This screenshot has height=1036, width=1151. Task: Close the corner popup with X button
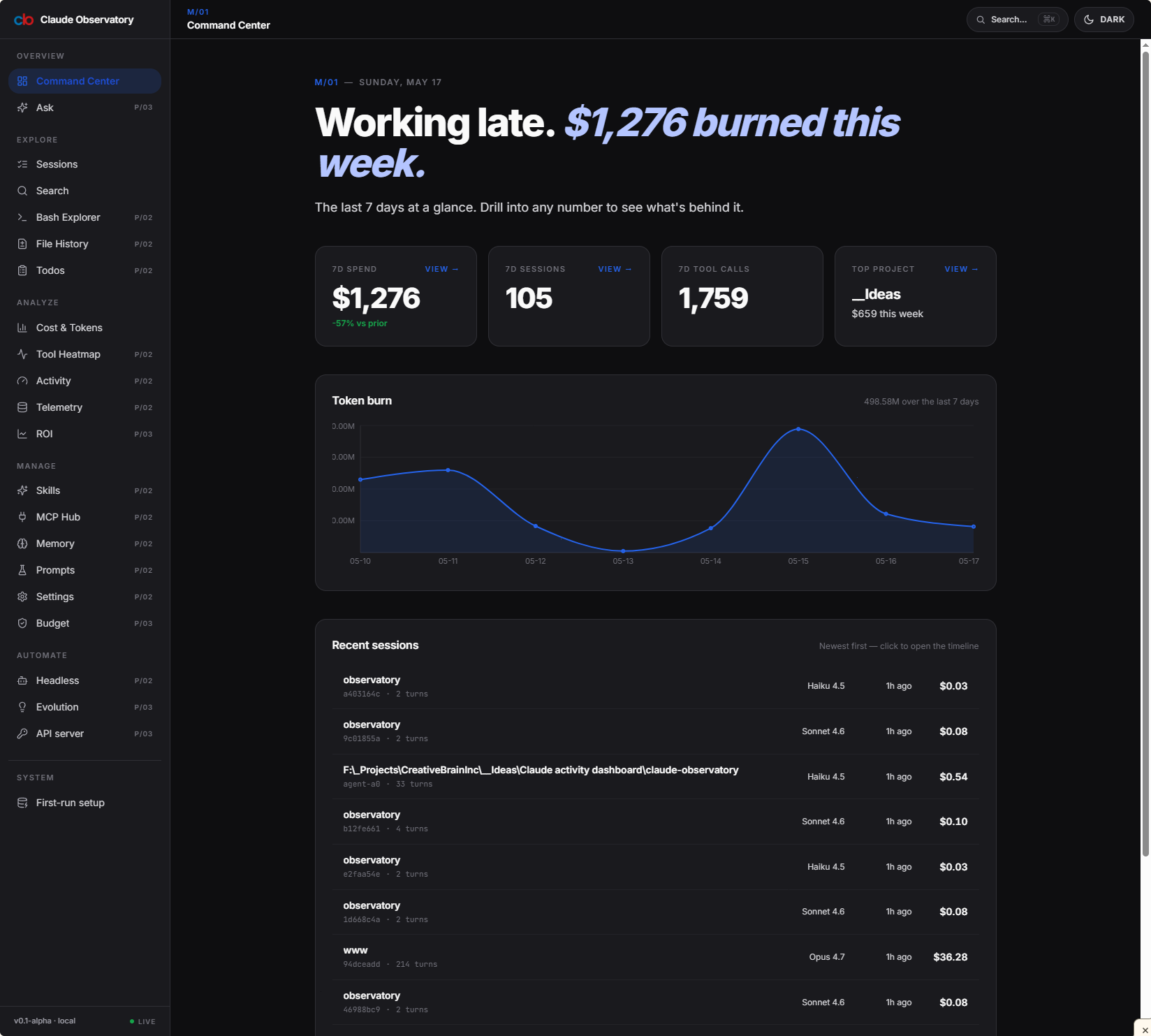coord(1144,1030)
